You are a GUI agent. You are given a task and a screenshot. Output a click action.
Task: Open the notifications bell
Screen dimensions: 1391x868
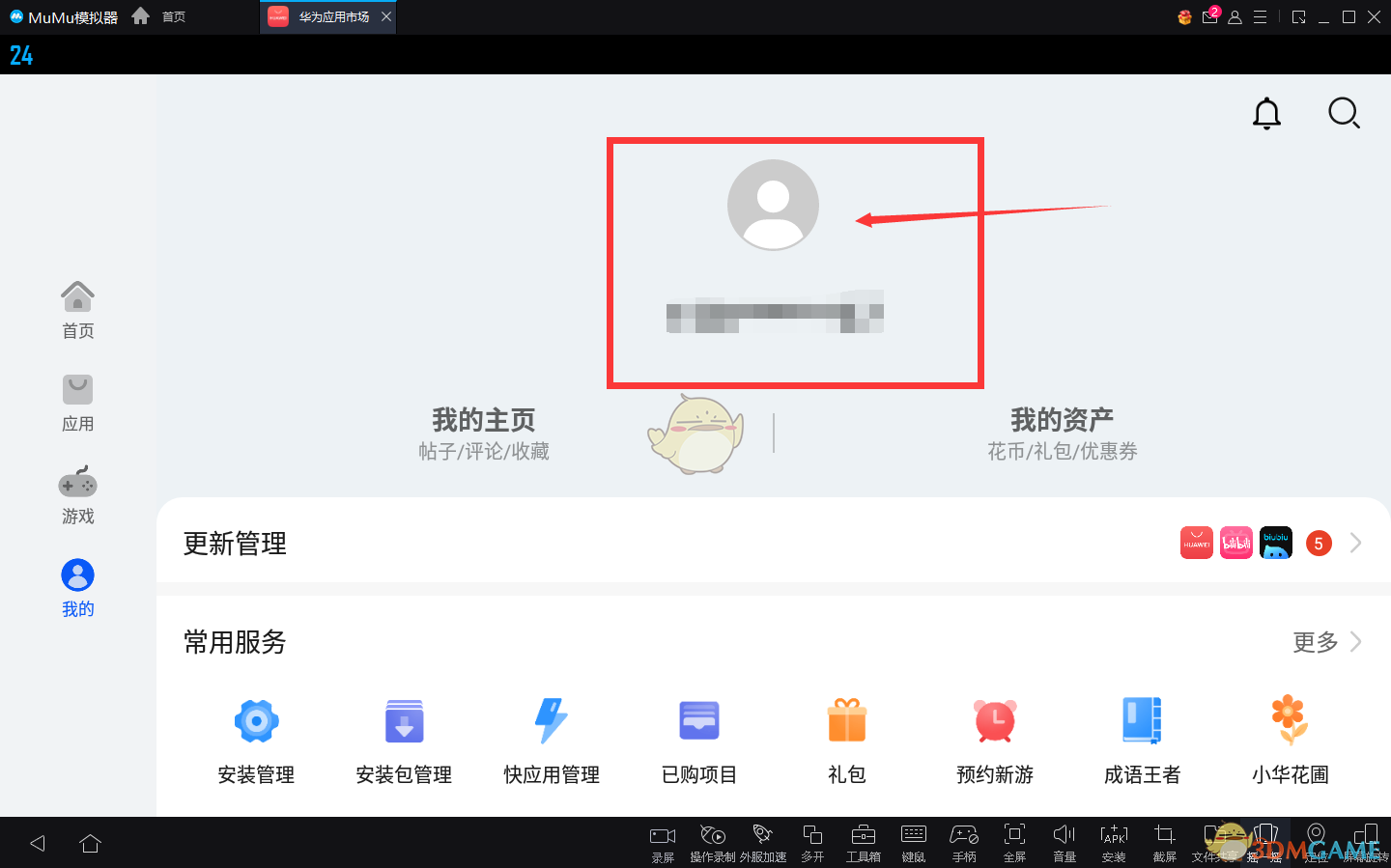point(1266,114)
